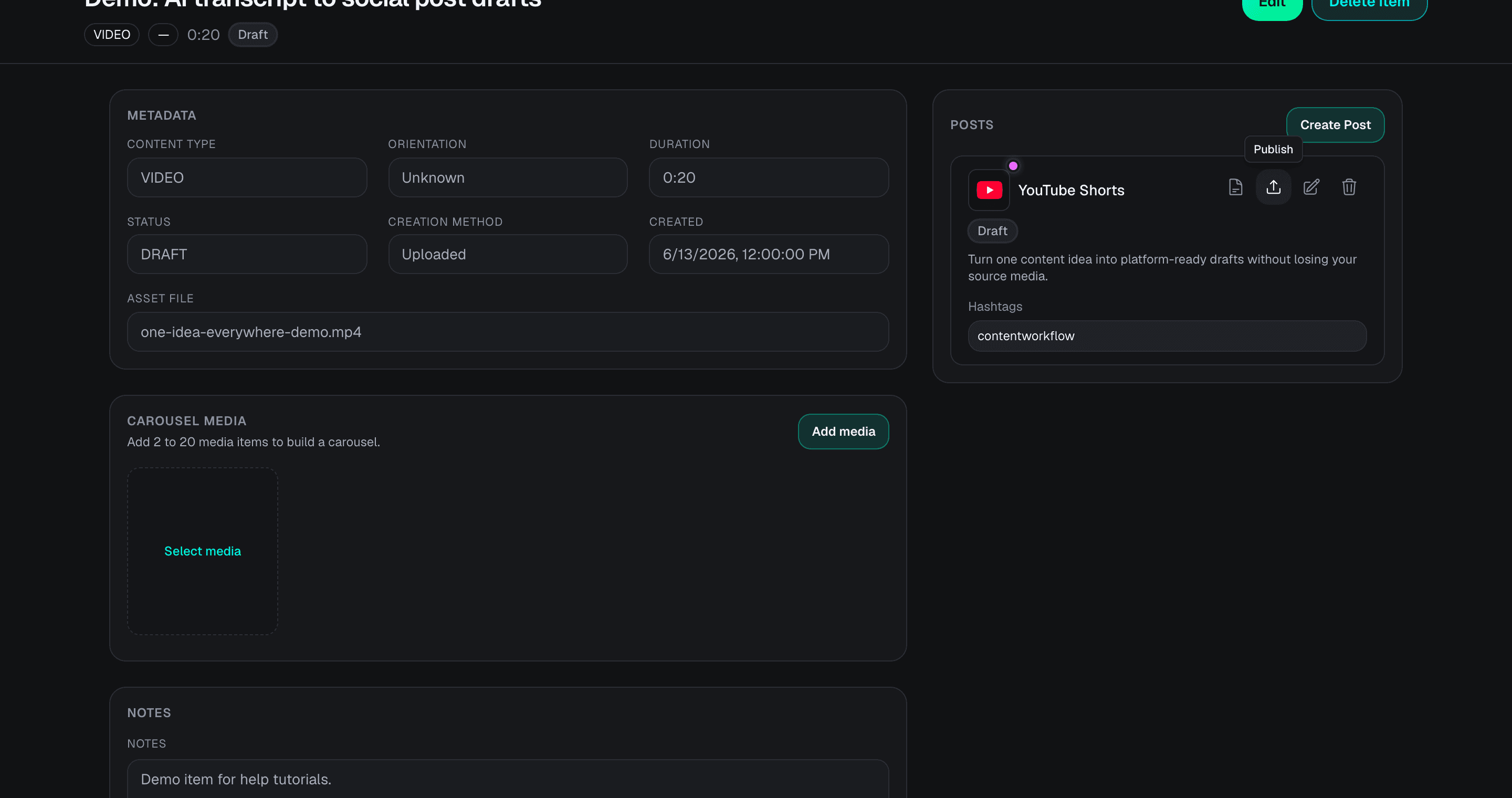Click the Status field showing DRAFT

click(x=247, y=254)
